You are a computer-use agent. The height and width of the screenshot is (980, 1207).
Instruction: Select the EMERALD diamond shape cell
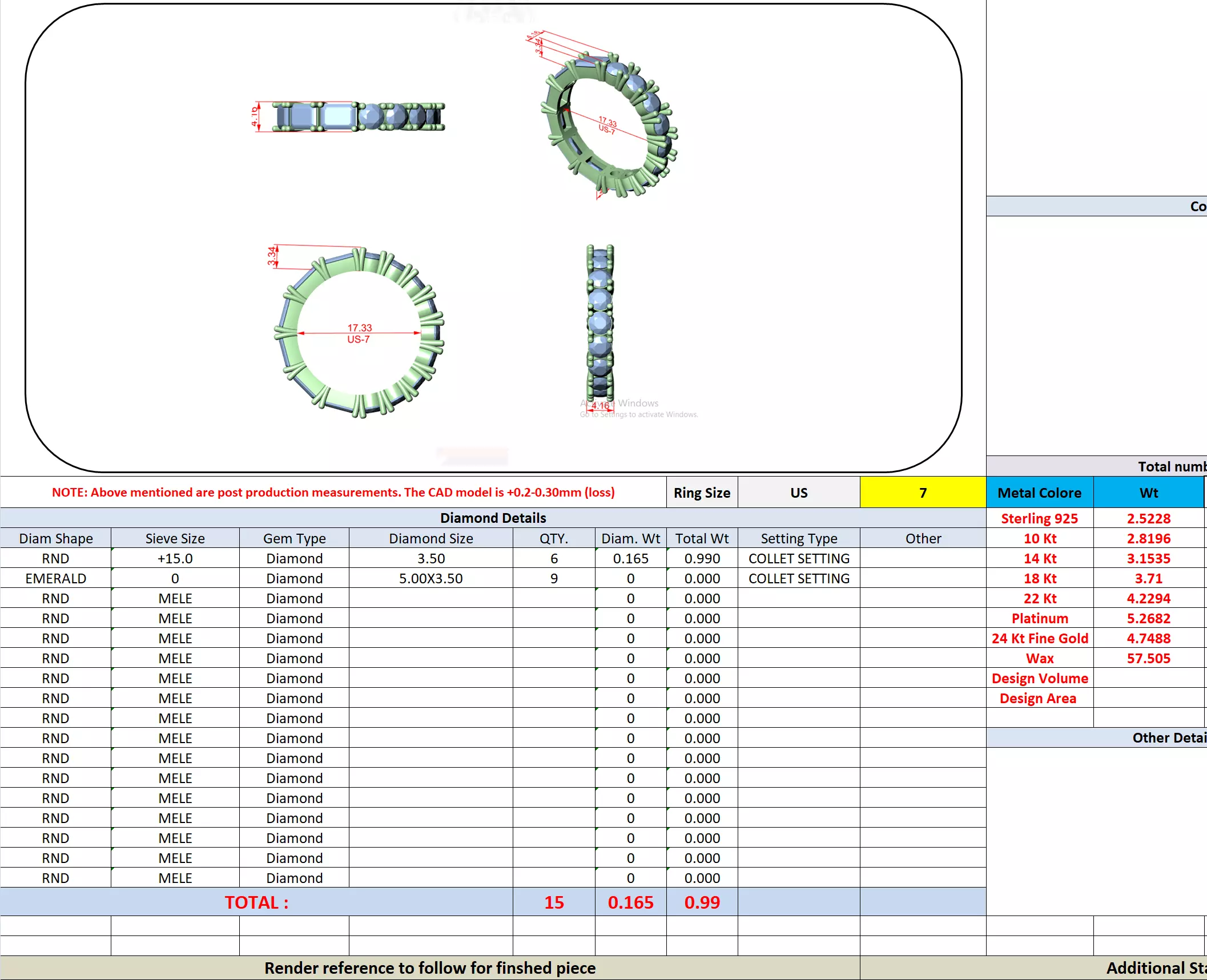pyautogui.click(x=55, y=578)
